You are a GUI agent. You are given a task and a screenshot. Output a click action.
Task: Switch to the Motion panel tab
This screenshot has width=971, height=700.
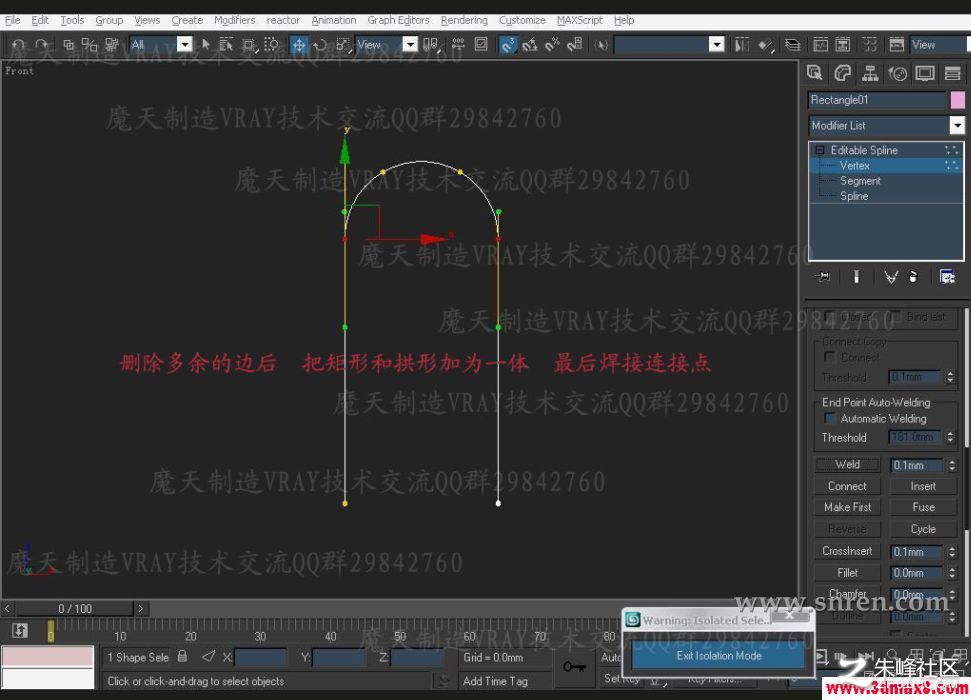pos(897,74)
